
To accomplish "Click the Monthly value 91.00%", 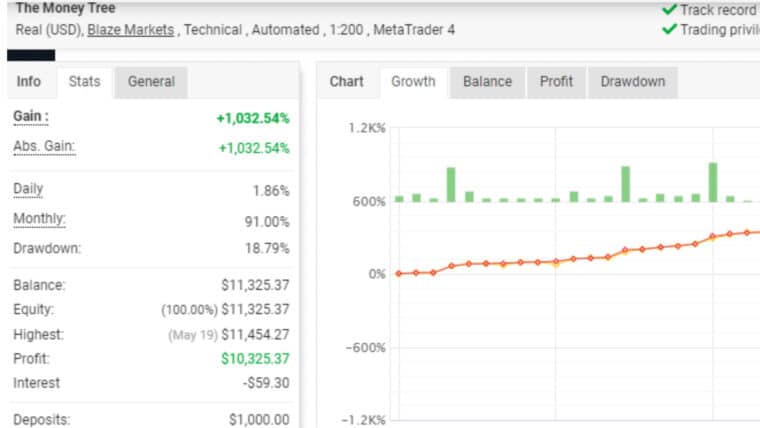I will point(267,222).
